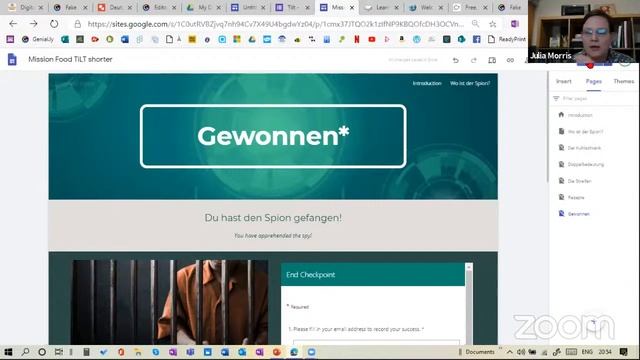Select 'Die Streifen' page in list
Viewport: 640px width, 360px height.
579,181
